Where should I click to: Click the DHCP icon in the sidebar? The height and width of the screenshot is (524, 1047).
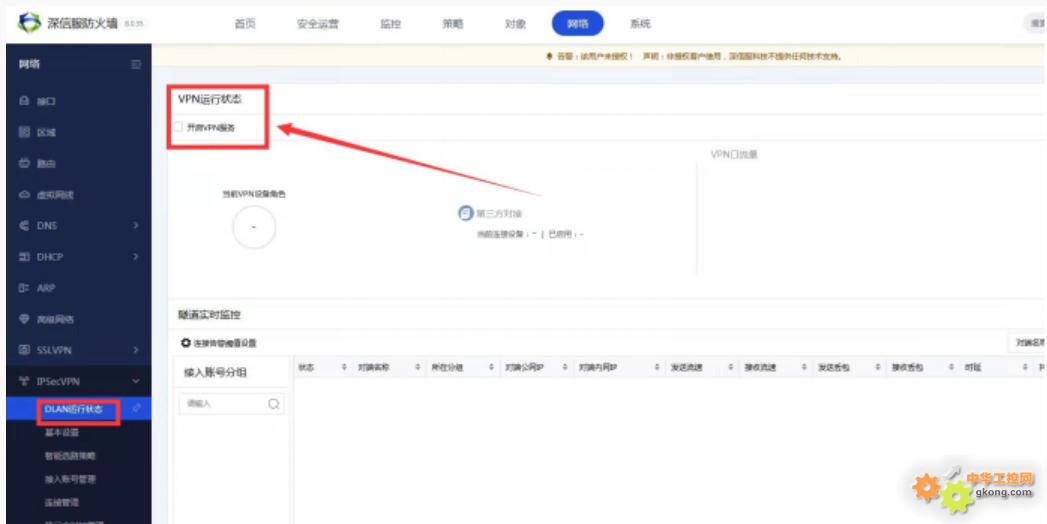pos(24,256)
